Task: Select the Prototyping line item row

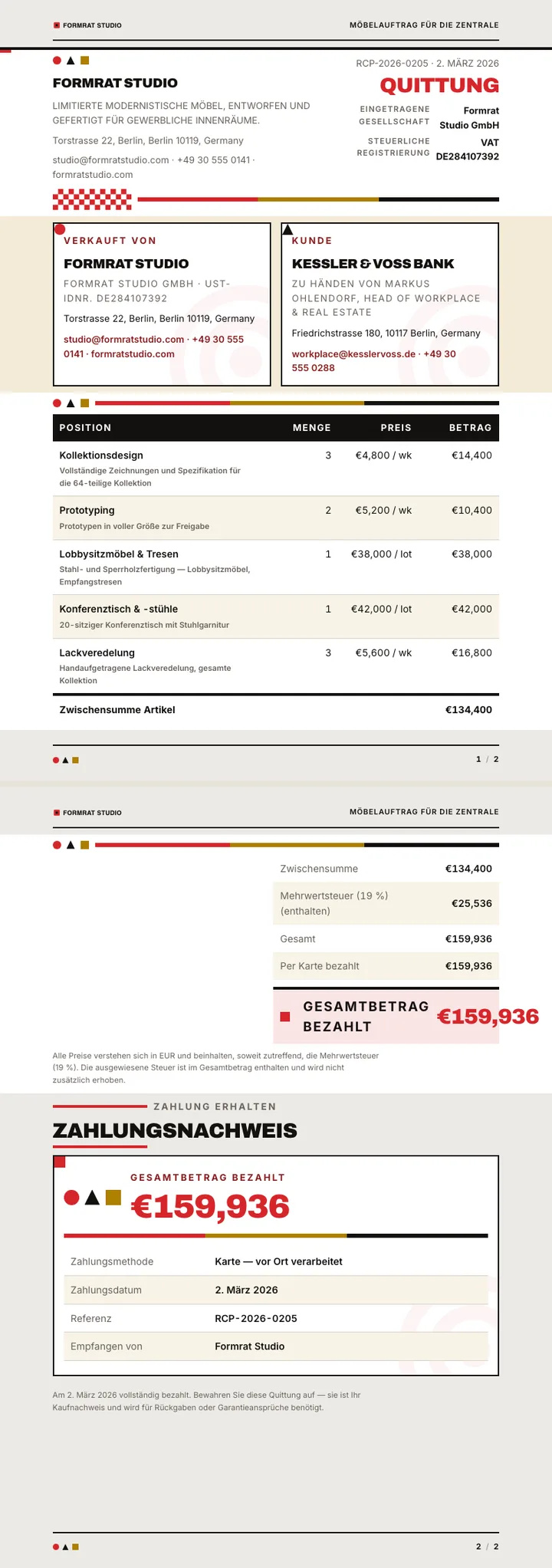Action: click(276, 518)
